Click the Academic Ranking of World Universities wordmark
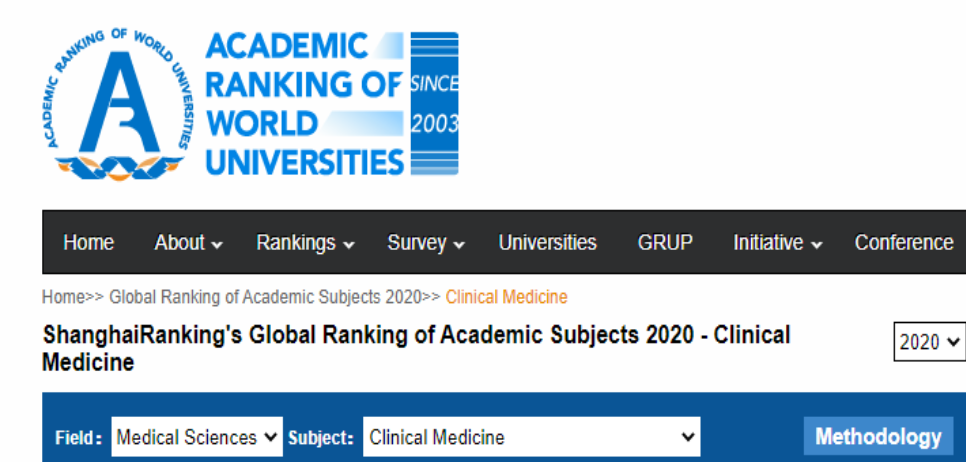Viewport: 966px width, 462px height. (x=304, y=104)
